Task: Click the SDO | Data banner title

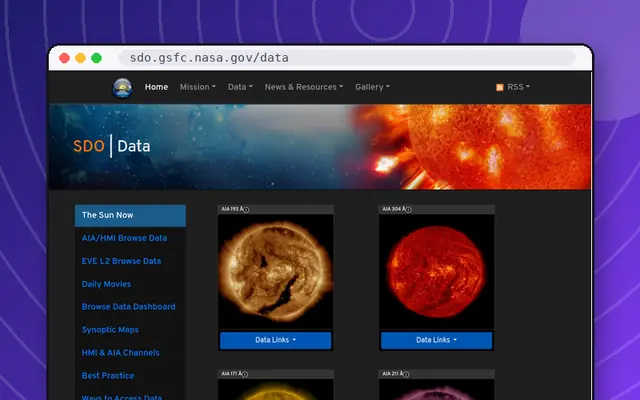Action: pos(112,146)
